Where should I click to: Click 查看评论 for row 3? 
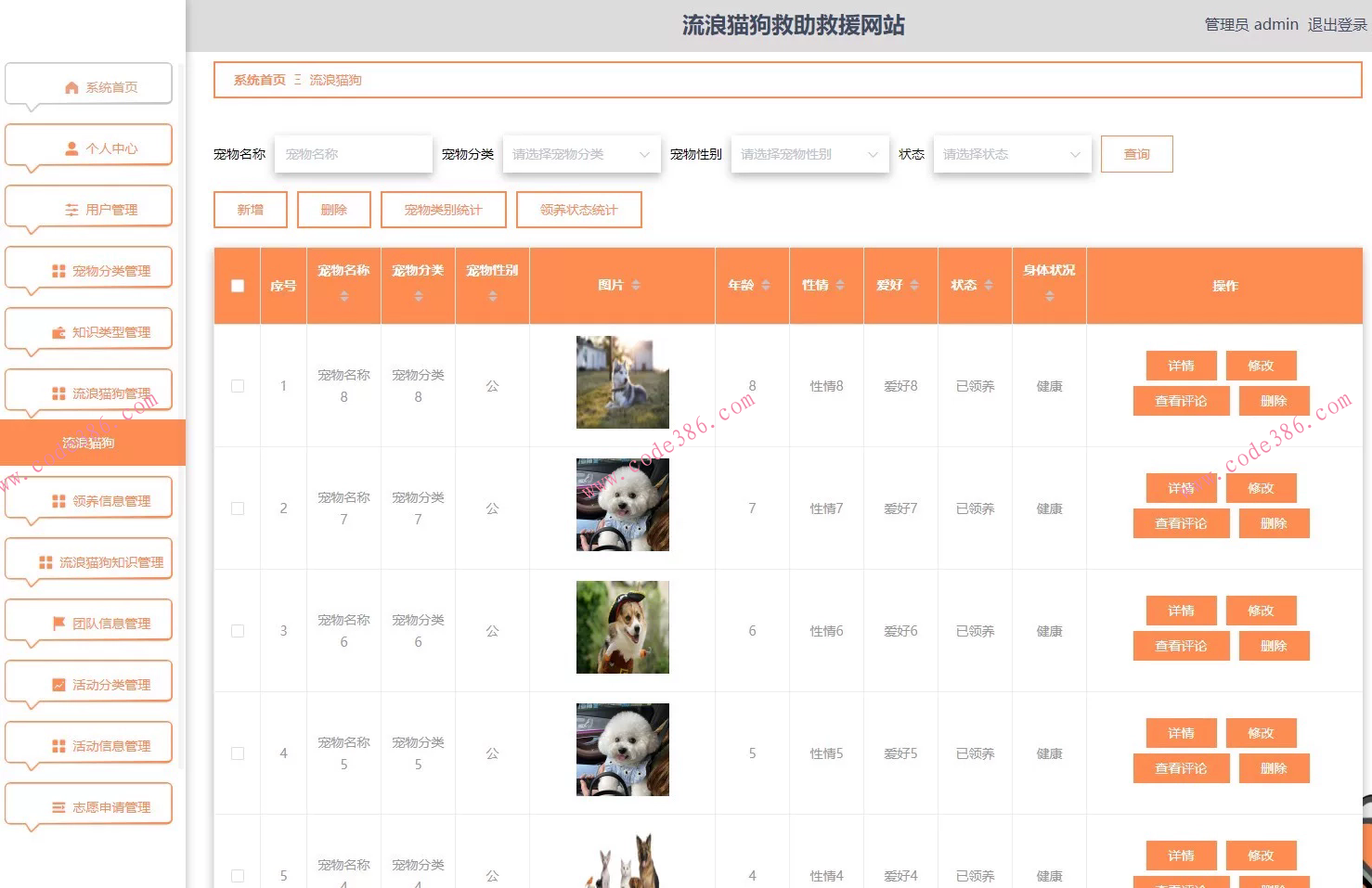[x=1181, y=646]
